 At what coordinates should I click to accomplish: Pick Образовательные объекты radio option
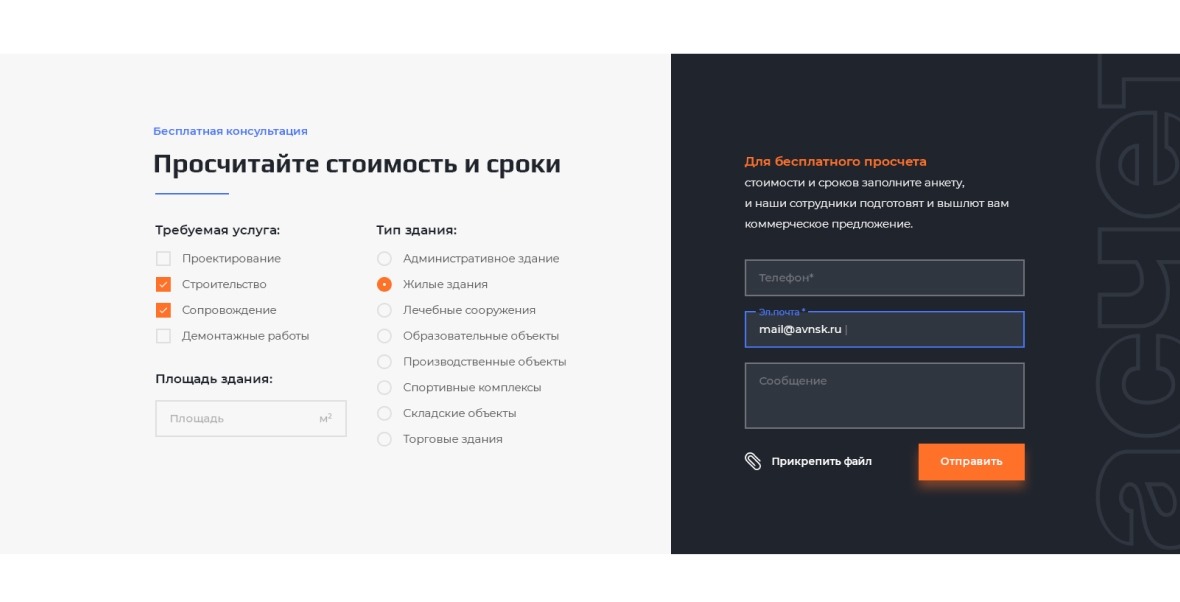coord(384,336)
